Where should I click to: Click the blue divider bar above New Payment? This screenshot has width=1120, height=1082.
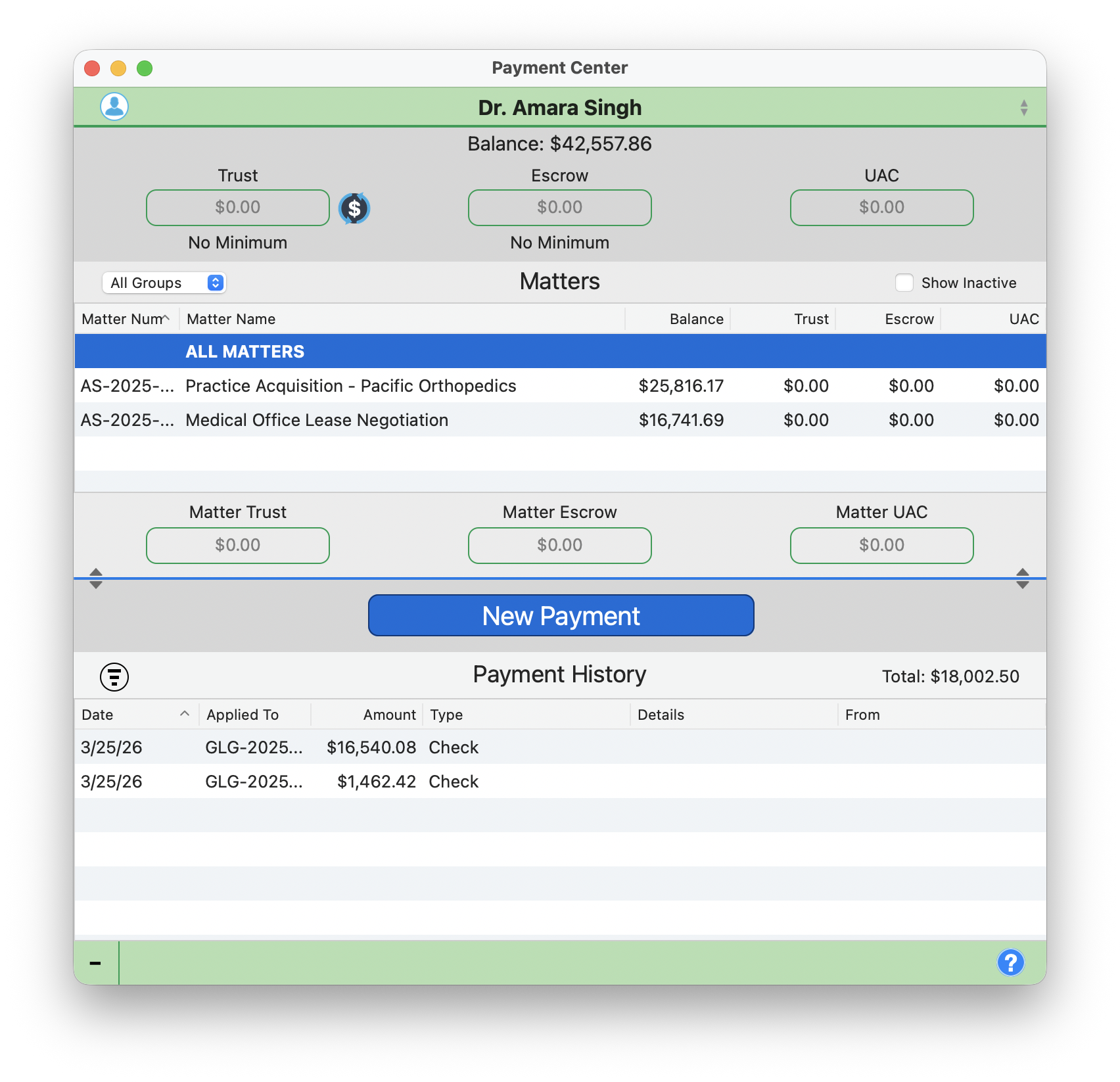559,578
